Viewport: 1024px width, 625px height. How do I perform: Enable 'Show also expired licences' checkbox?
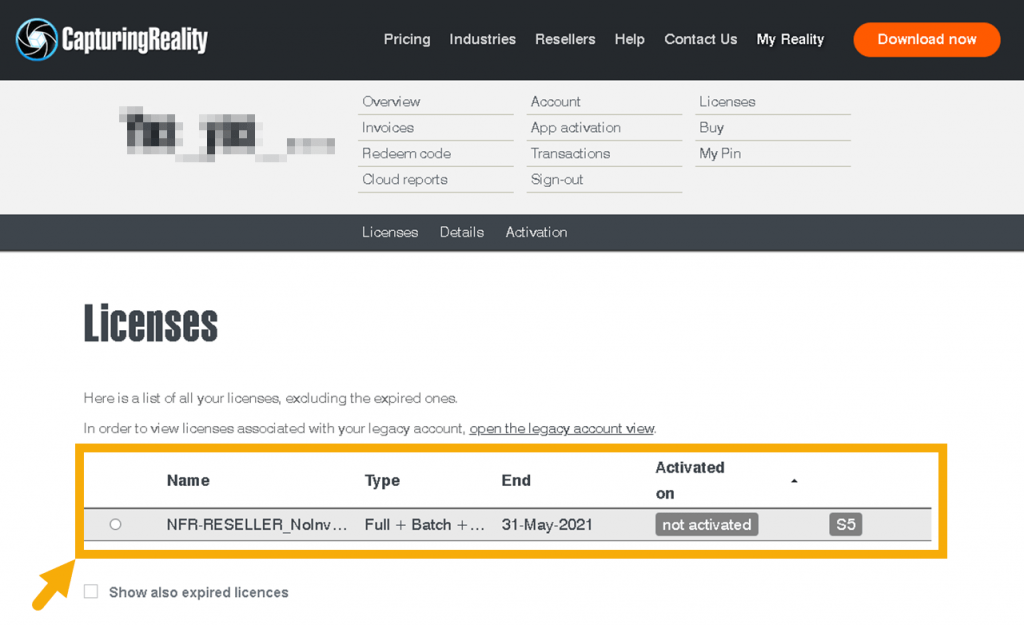[91, 592]
